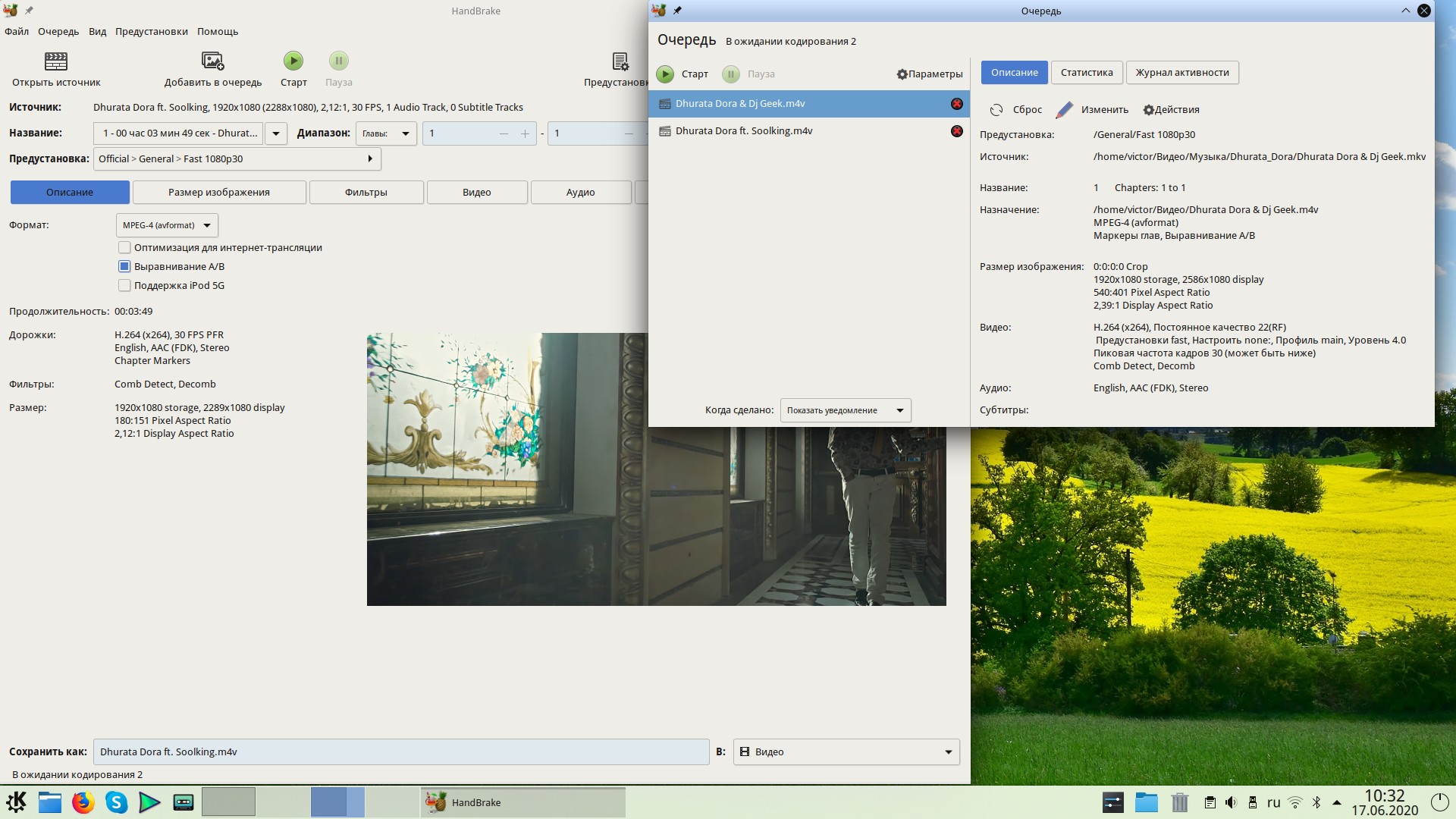The image size is (1456, 819).
Task: Click the queue window Start play icon
Action: (x=665, y=74)
